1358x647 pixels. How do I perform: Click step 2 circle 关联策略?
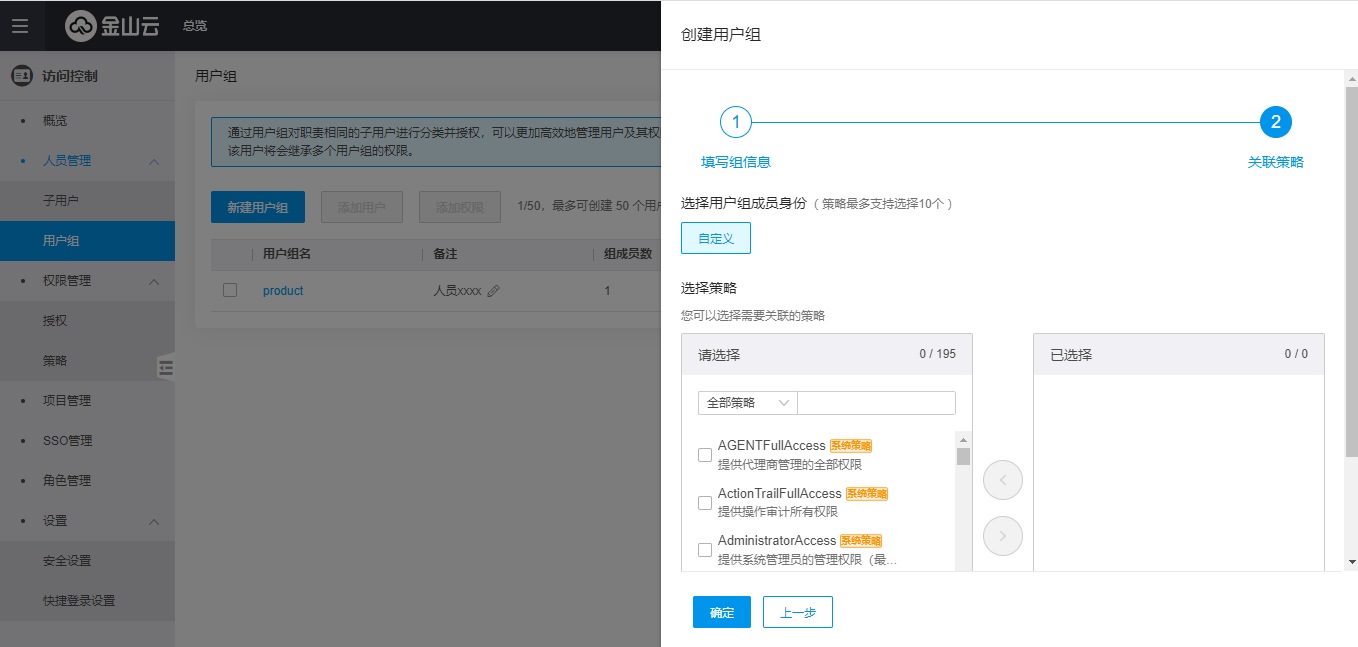point(1276,122)
